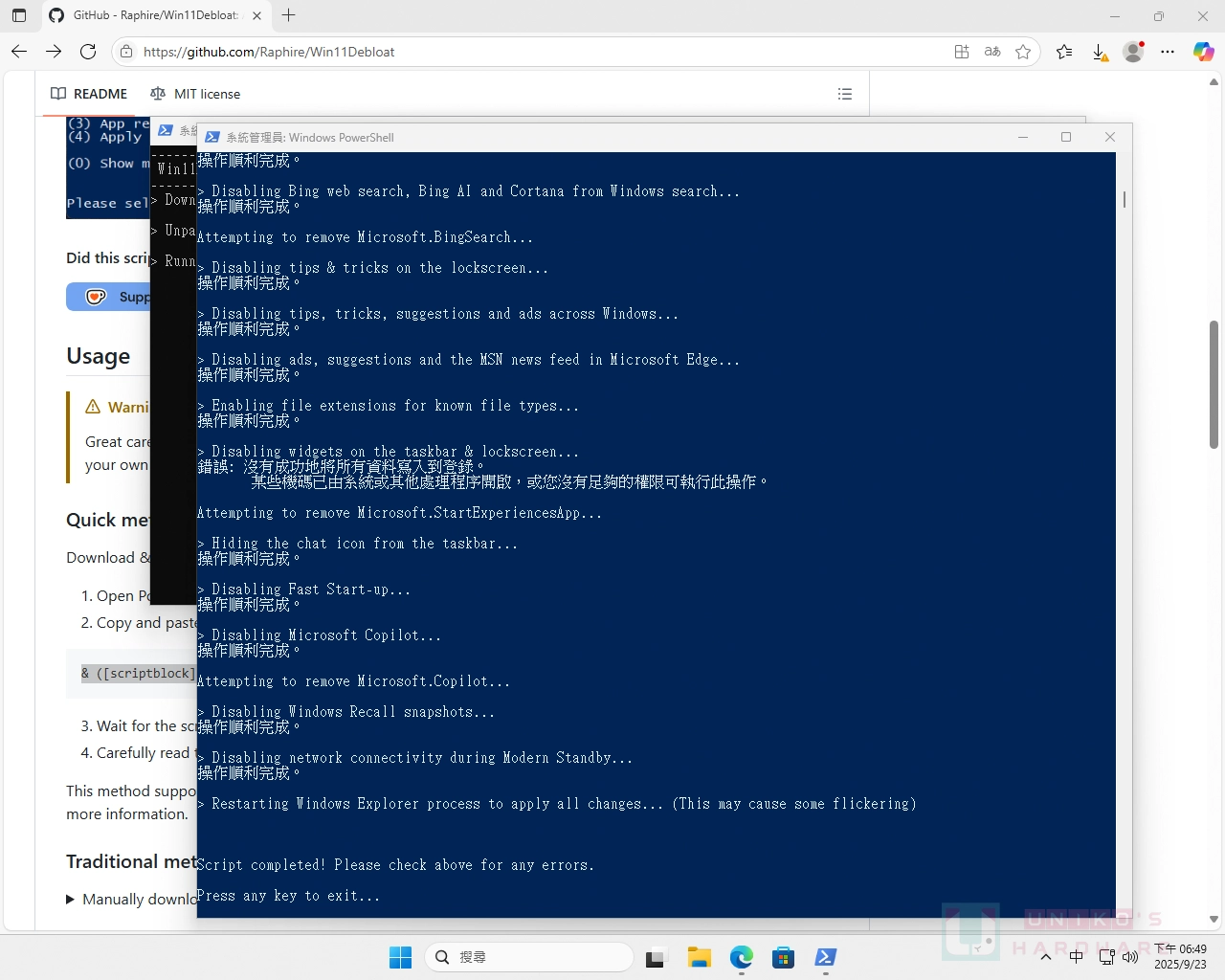
Task: Add this page to favorites
Action: tap(1023, 52)
